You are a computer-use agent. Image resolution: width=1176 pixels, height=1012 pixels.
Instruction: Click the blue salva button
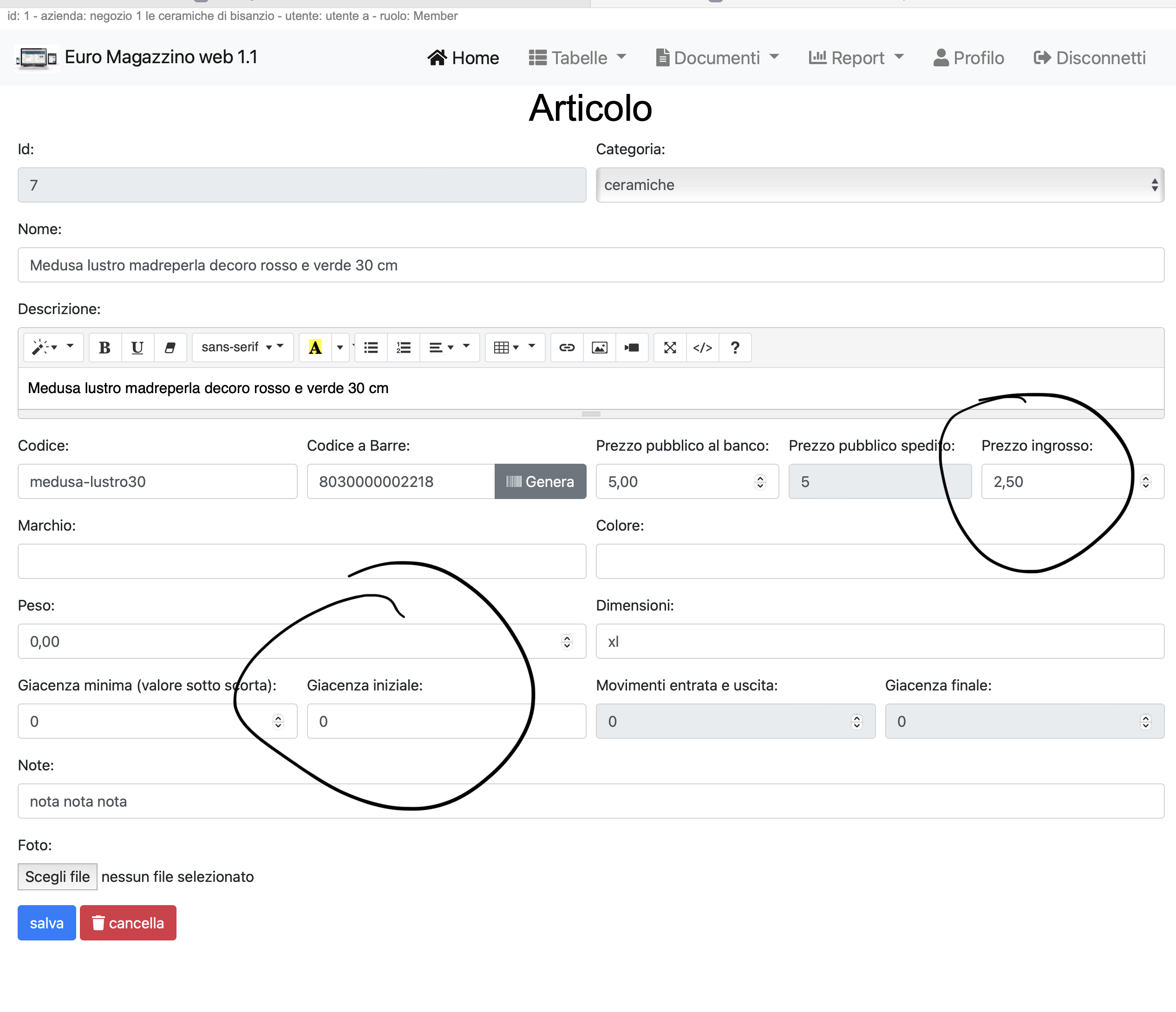point(46,923)
